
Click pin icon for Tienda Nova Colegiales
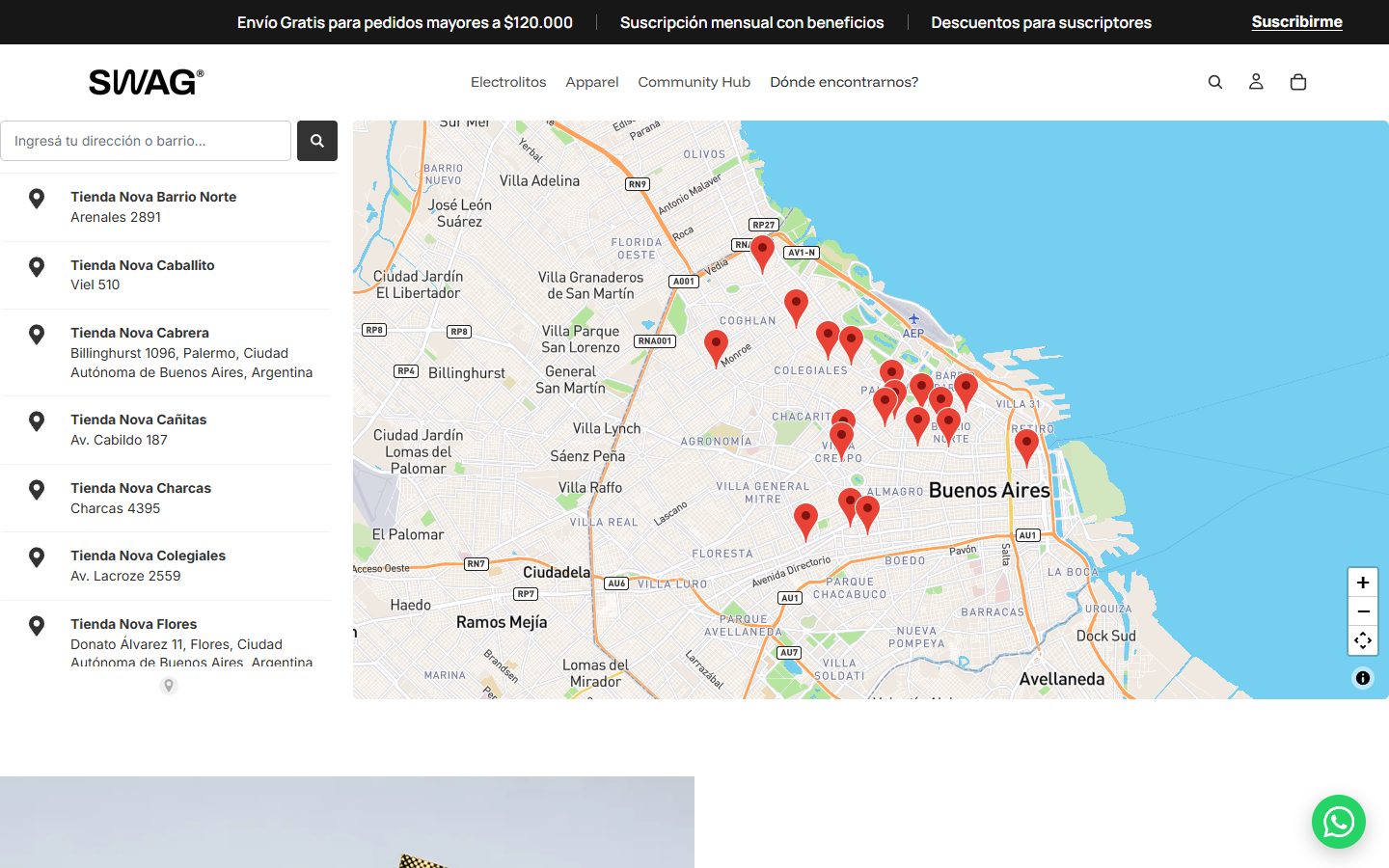point(37,557)
